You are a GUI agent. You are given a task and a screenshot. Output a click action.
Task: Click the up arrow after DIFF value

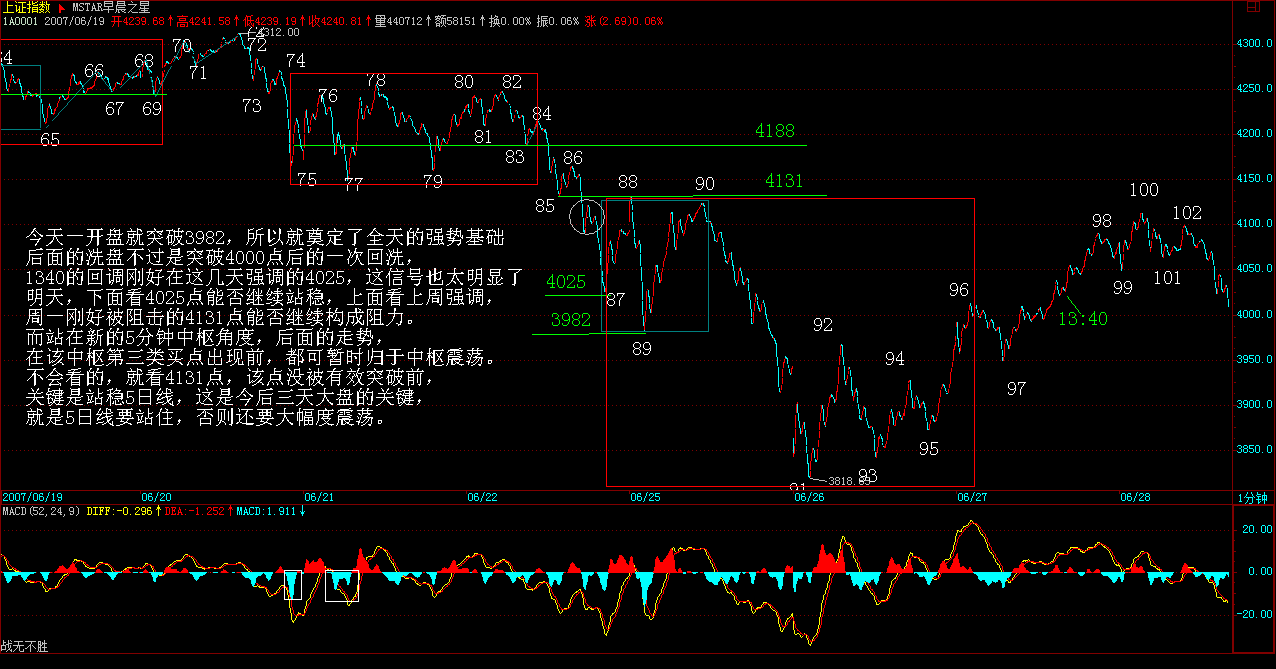coord(158,512)
